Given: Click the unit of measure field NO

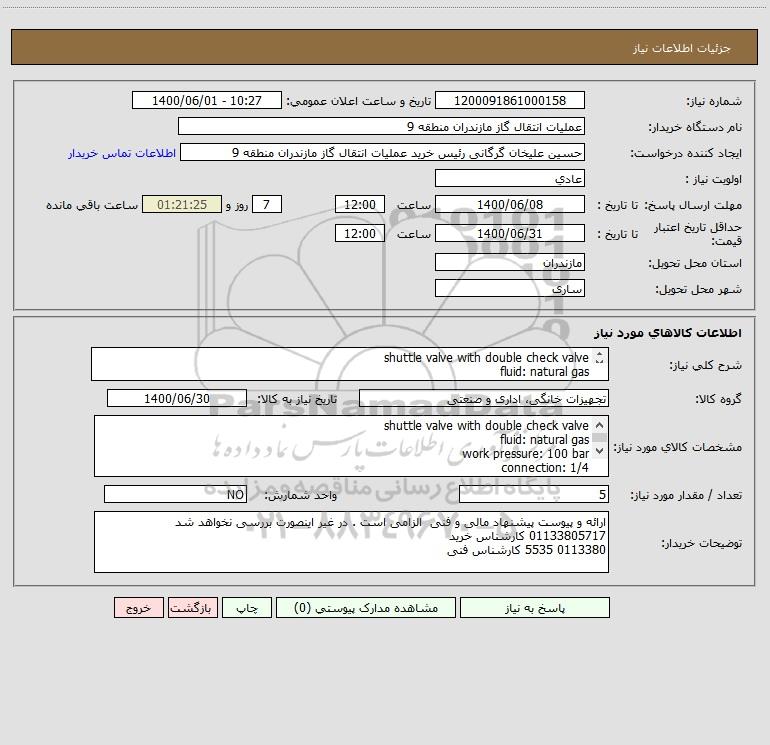Looking at the screenshot, I should [175, 494].
